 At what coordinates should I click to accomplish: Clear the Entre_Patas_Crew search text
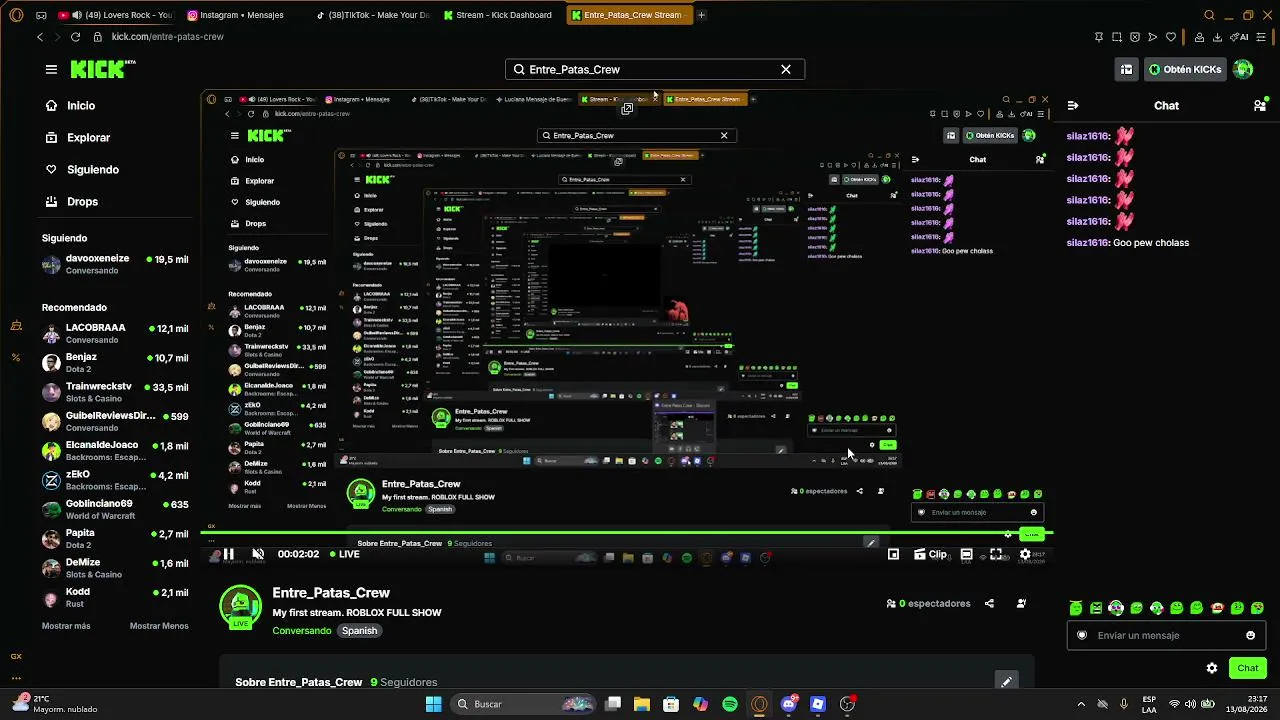pos(786,69)
